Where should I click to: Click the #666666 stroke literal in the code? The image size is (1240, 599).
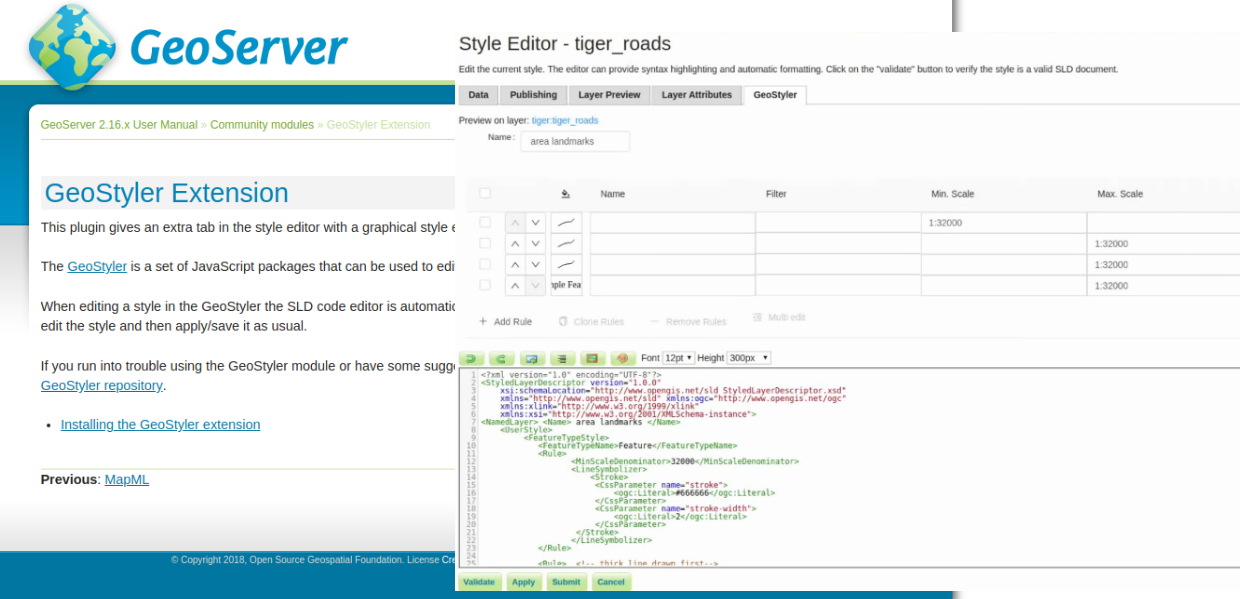click(692, 492)
